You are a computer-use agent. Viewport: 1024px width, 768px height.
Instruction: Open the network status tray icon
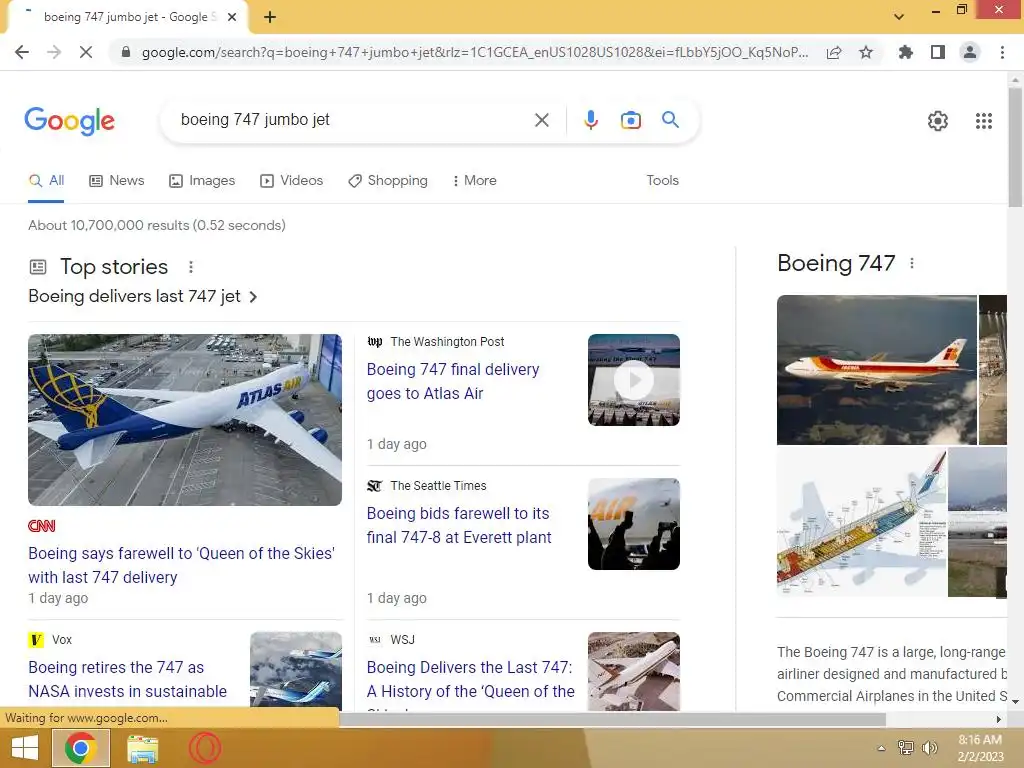click(906, 748)
